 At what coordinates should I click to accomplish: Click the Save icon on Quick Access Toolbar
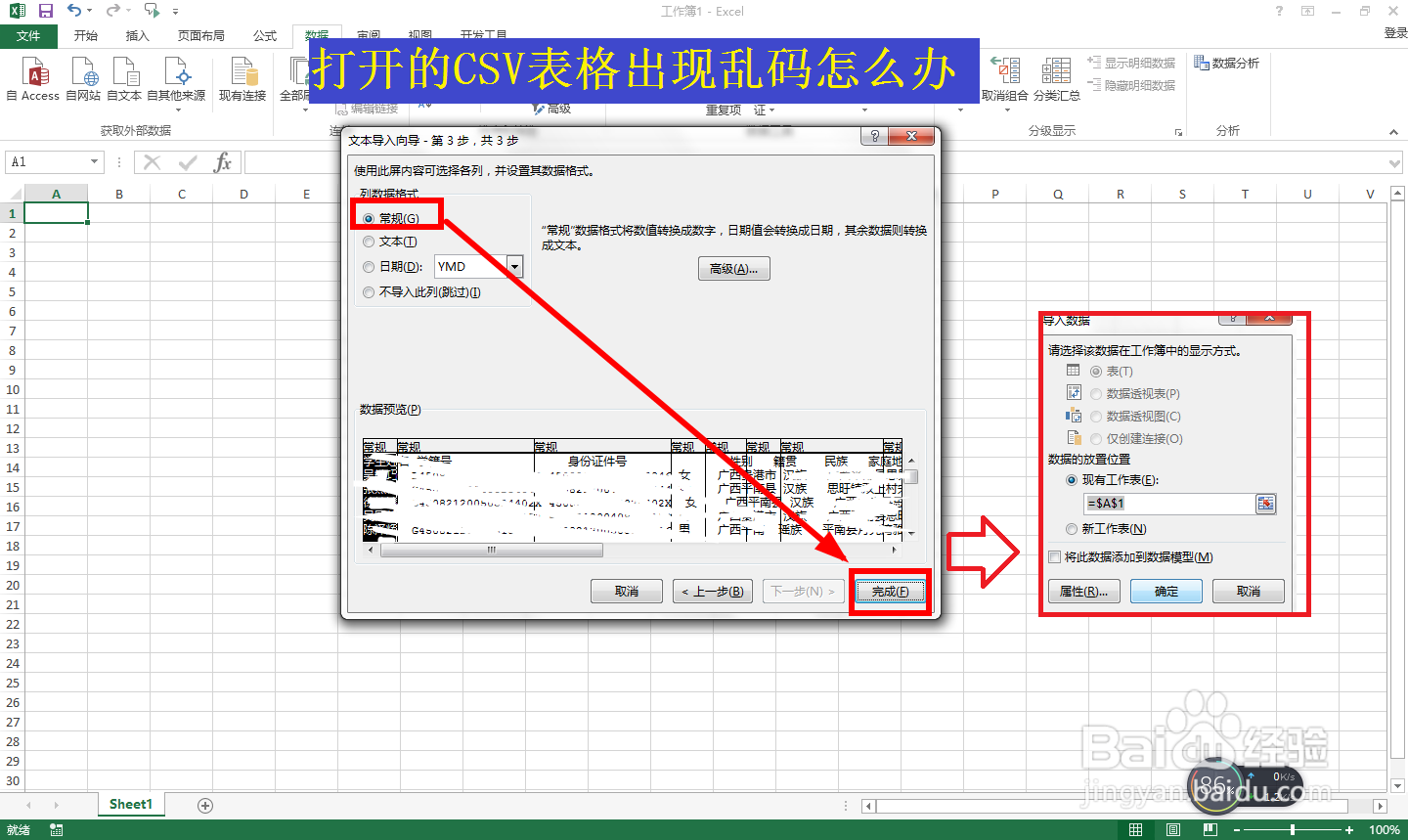[46, 11]
